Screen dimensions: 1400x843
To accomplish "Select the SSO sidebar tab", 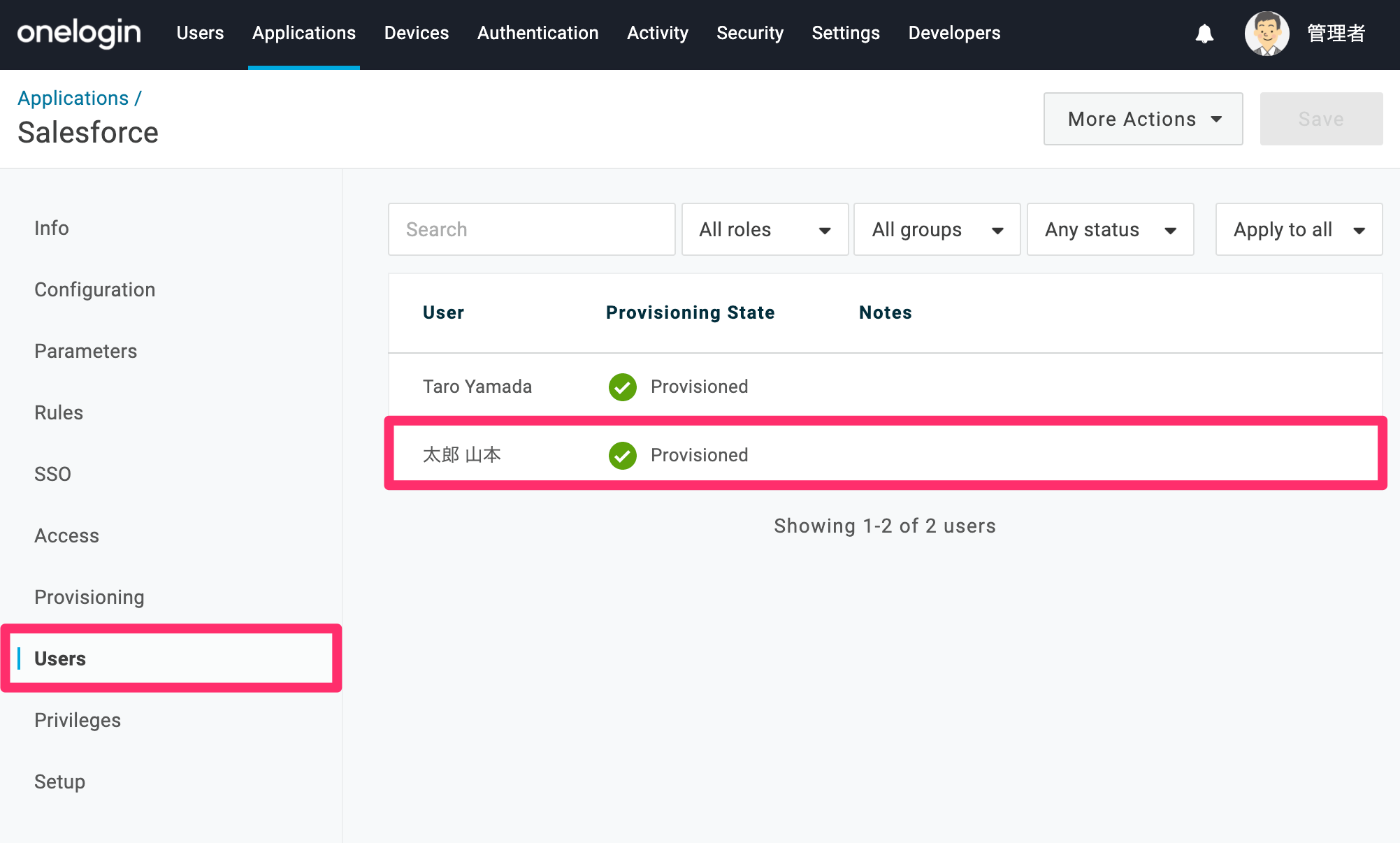I will [x=52, y=474].
